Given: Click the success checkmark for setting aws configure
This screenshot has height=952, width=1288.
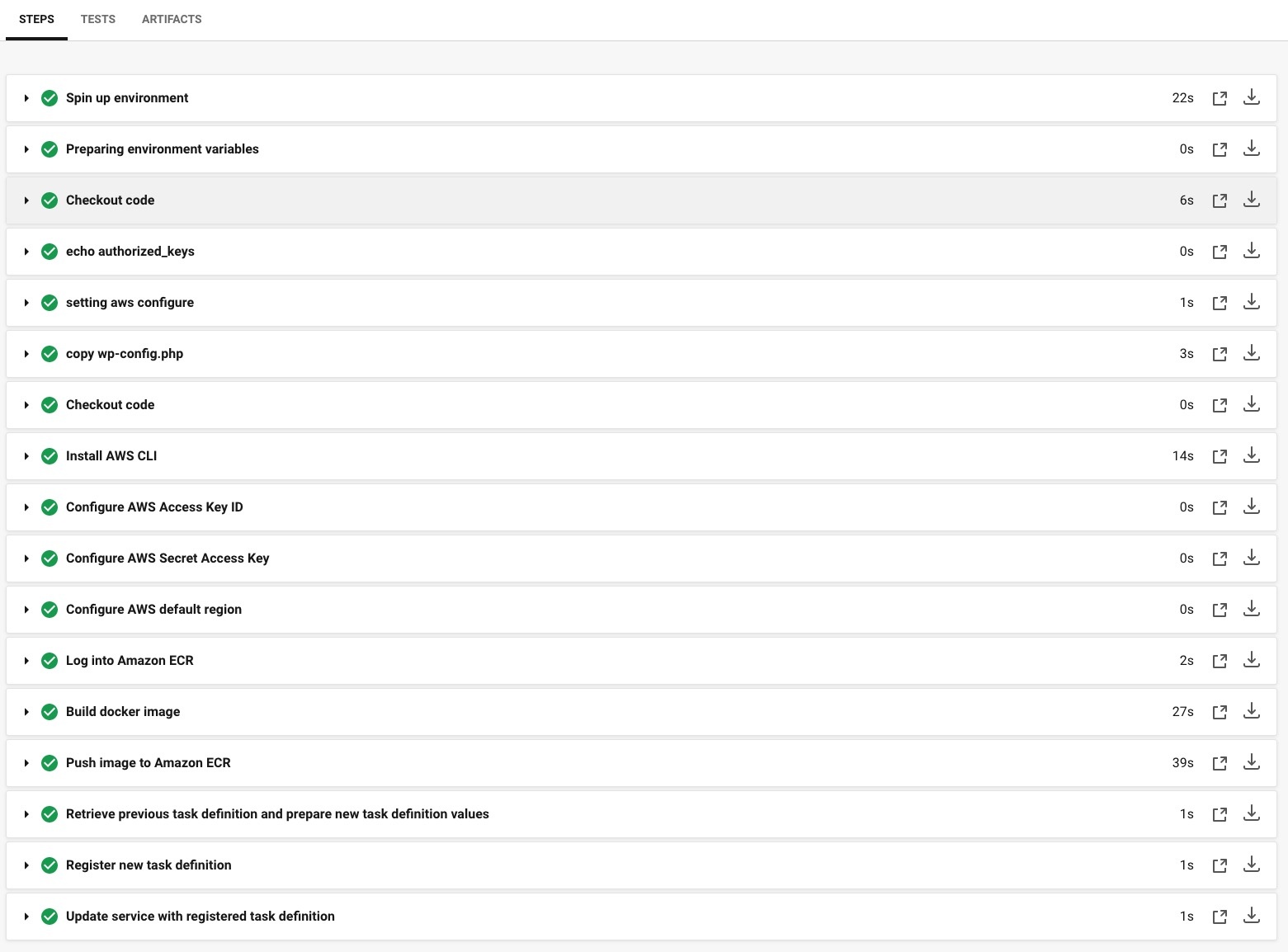Looking at the screenshot, I should (50, 303).
